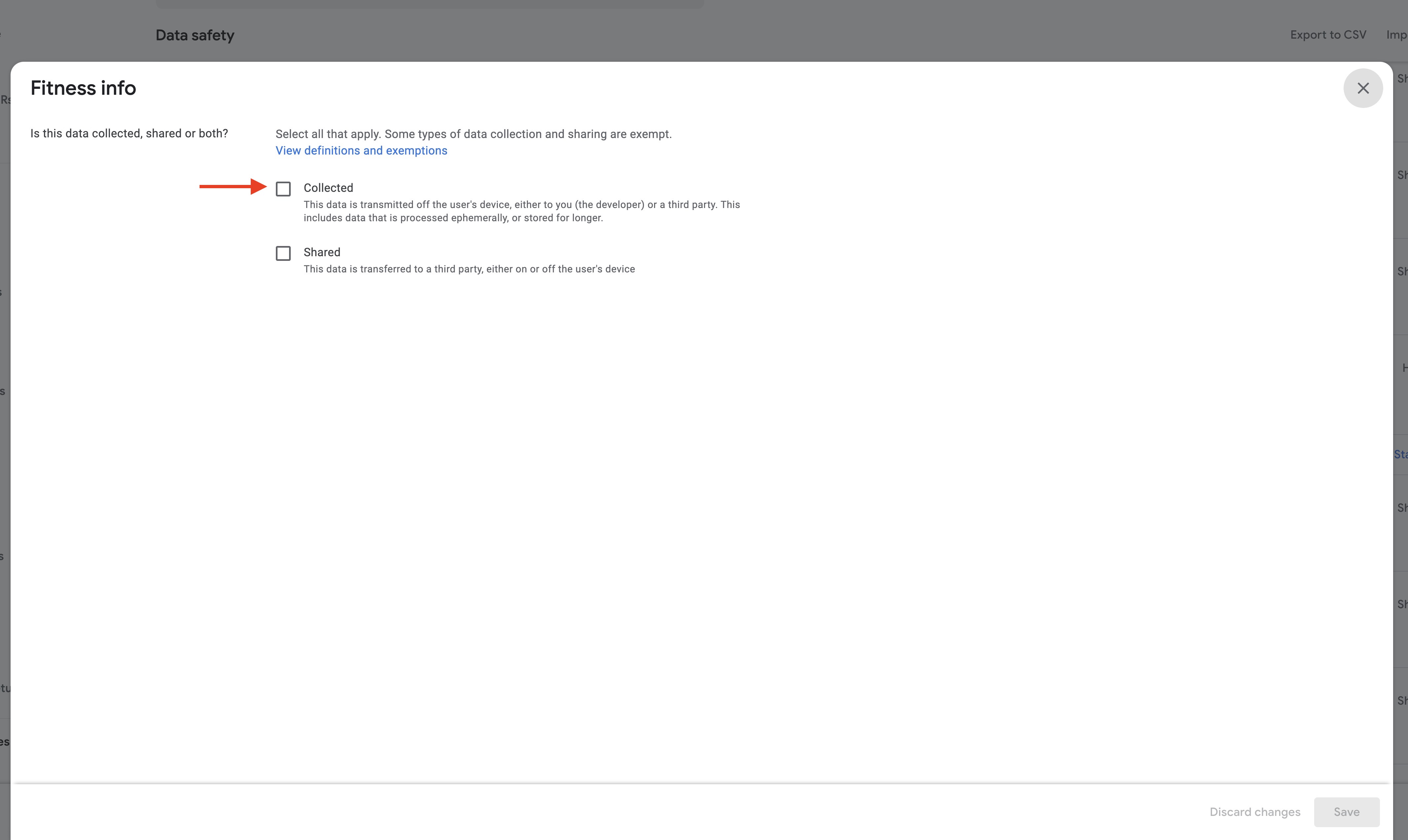Click Discard changes
The height and width of the screenshot is (840, 1408).
[1255, 812]
